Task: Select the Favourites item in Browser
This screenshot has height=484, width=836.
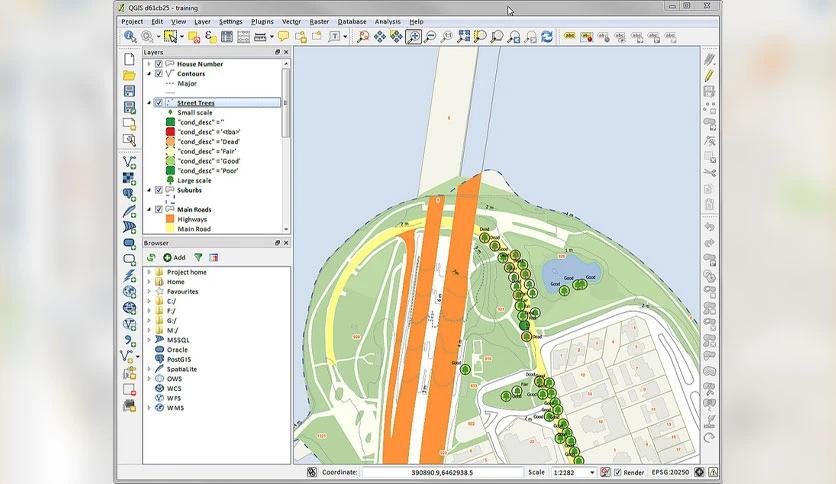Action: click(182, 292)
